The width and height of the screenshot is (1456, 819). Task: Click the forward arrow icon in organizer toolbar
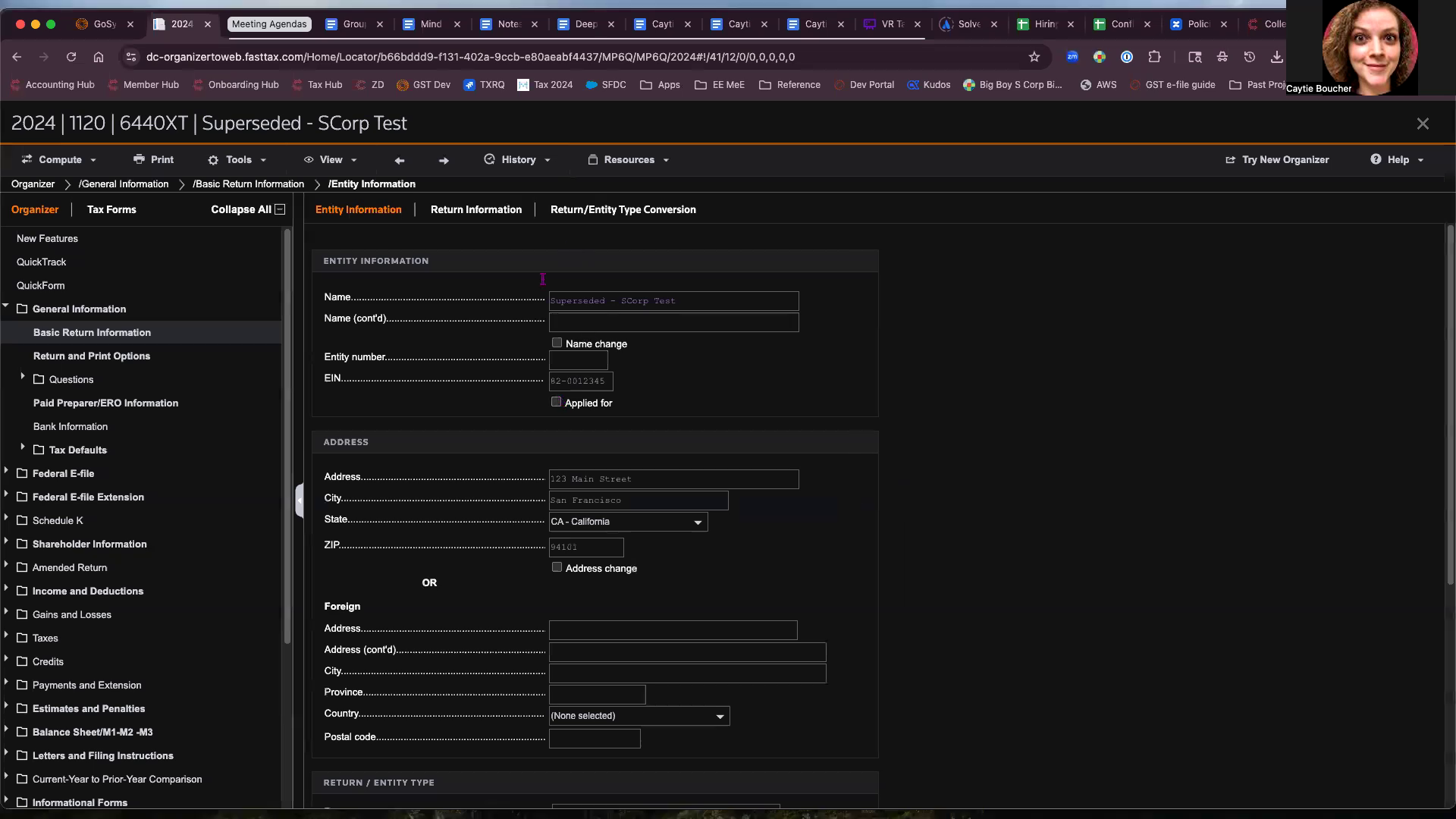444,160
